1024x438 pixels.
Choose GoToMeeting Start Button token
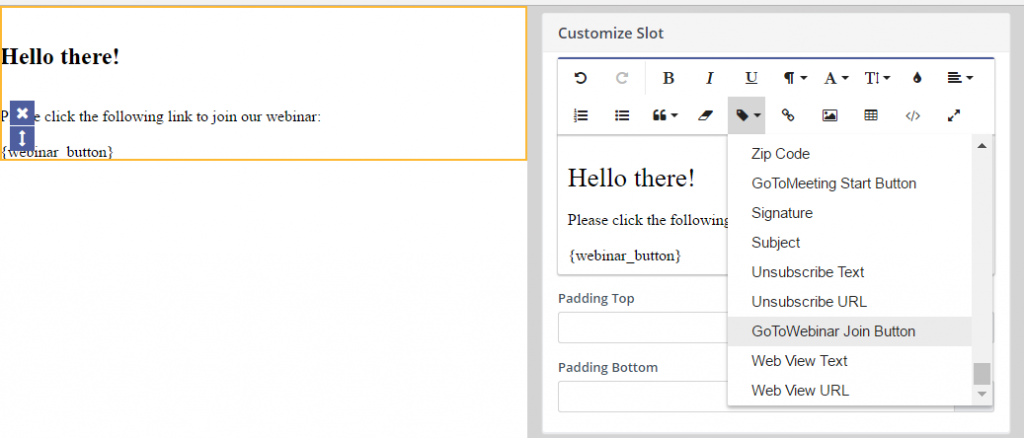click(x=833, y=183)
